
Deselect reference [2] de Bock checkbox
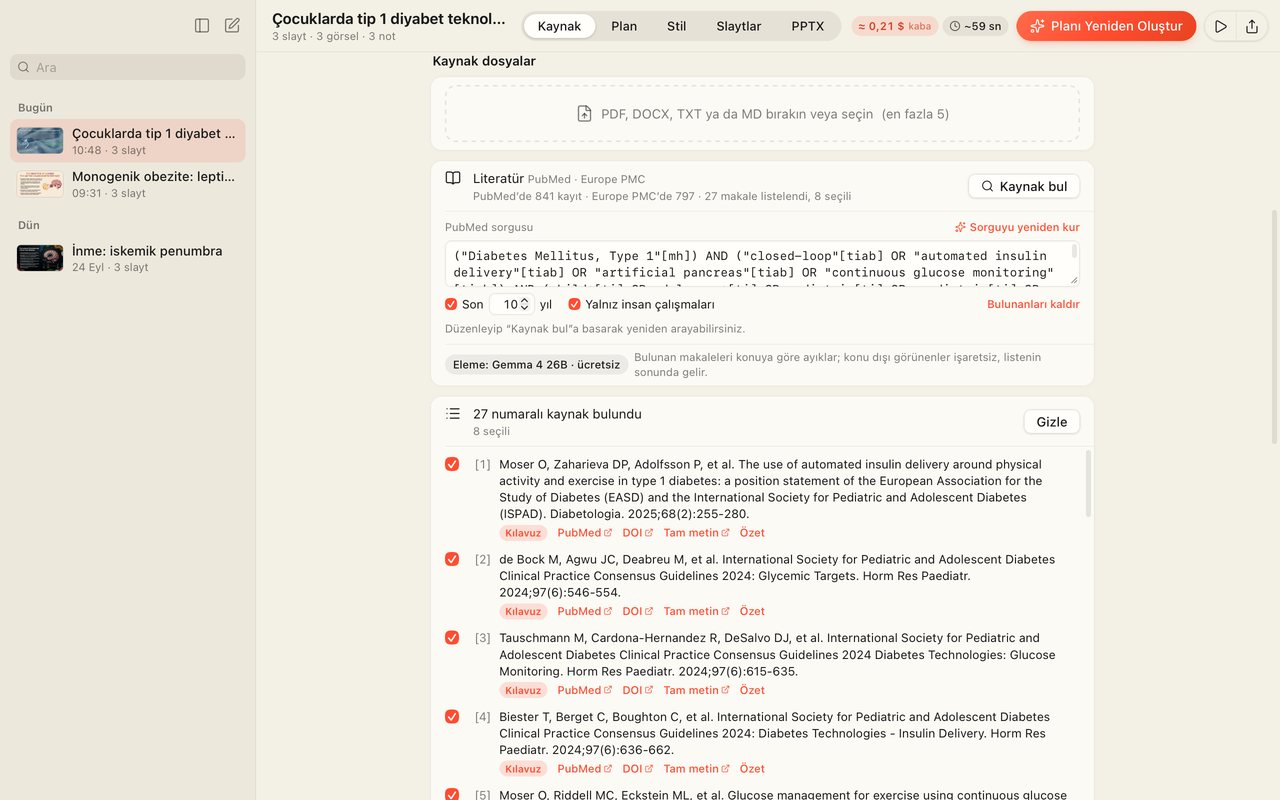coord(452,559)
